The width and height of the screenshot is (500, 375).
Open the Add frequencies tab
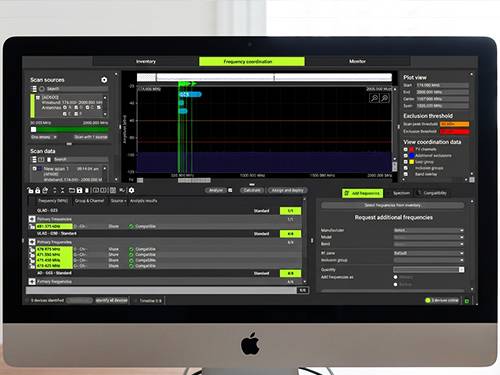click(x=362, y=193)
